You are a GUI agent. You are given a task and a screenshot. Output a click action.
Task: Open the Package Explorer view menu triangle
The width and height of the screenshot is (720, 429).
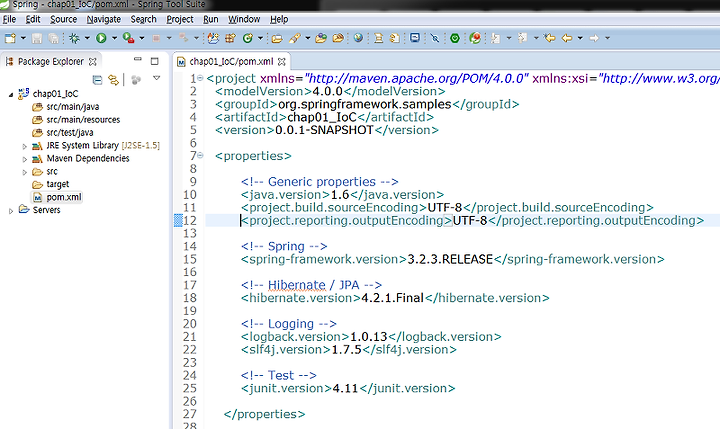(157, 78)
